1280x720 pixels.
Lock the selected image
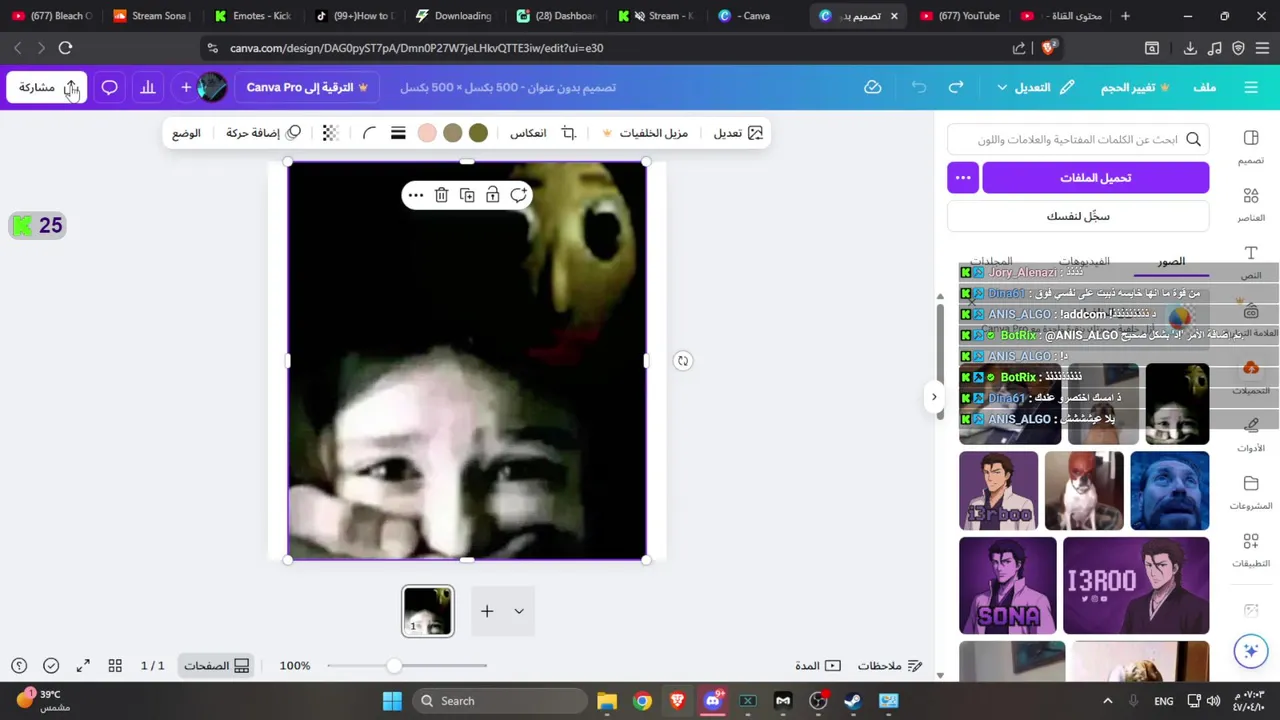493,195
